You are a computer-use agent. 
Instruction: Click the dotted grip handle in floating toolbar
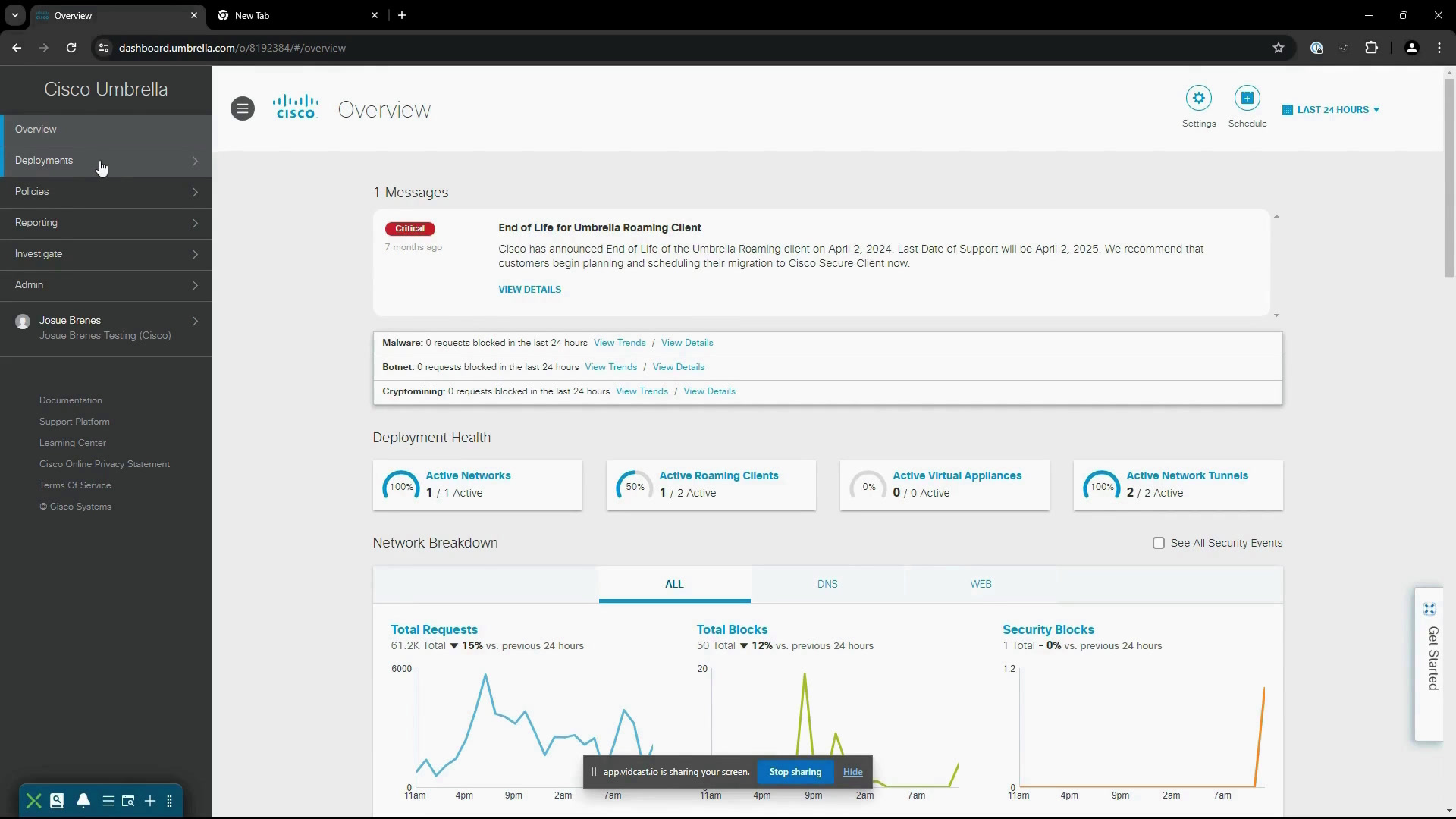click(169, 801)
